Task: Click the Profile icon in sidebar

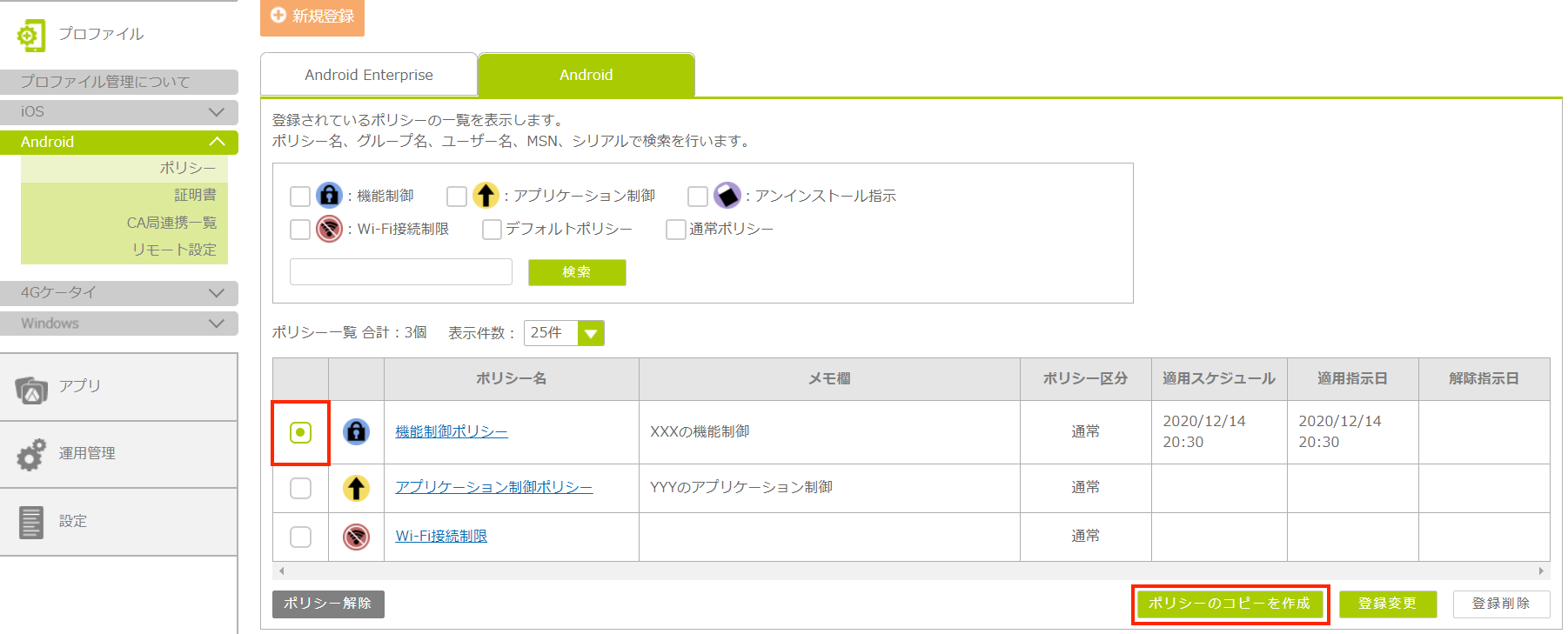Action: point(30,35)
